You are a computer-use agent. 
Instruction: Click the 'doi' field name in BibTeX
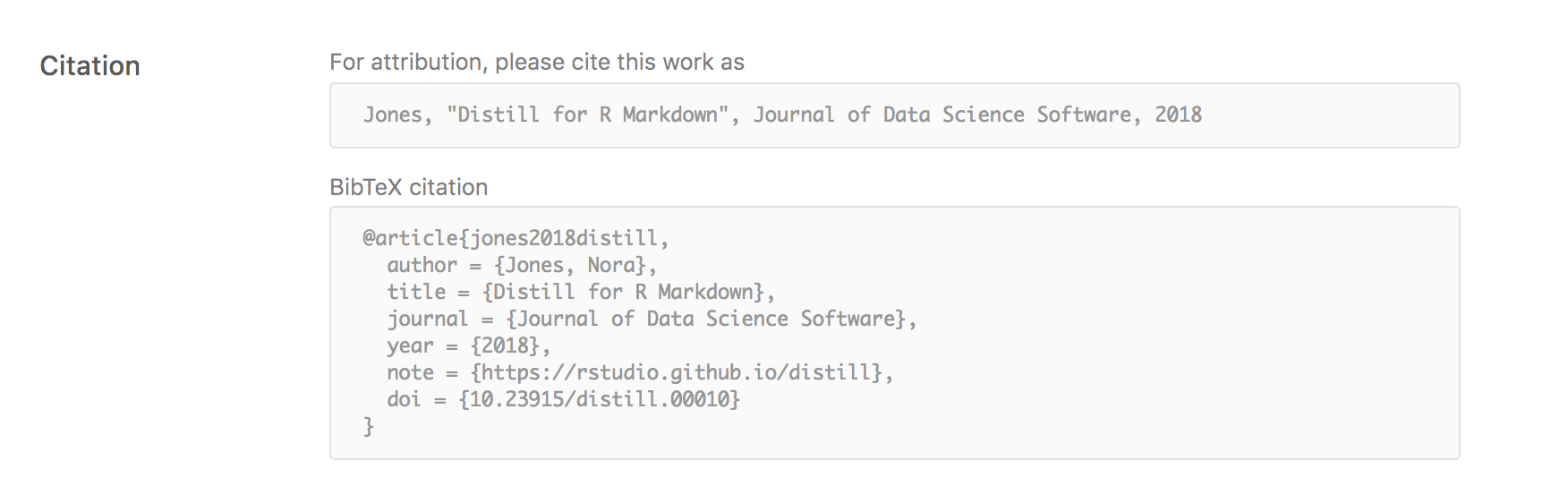(x=404, y=399)
